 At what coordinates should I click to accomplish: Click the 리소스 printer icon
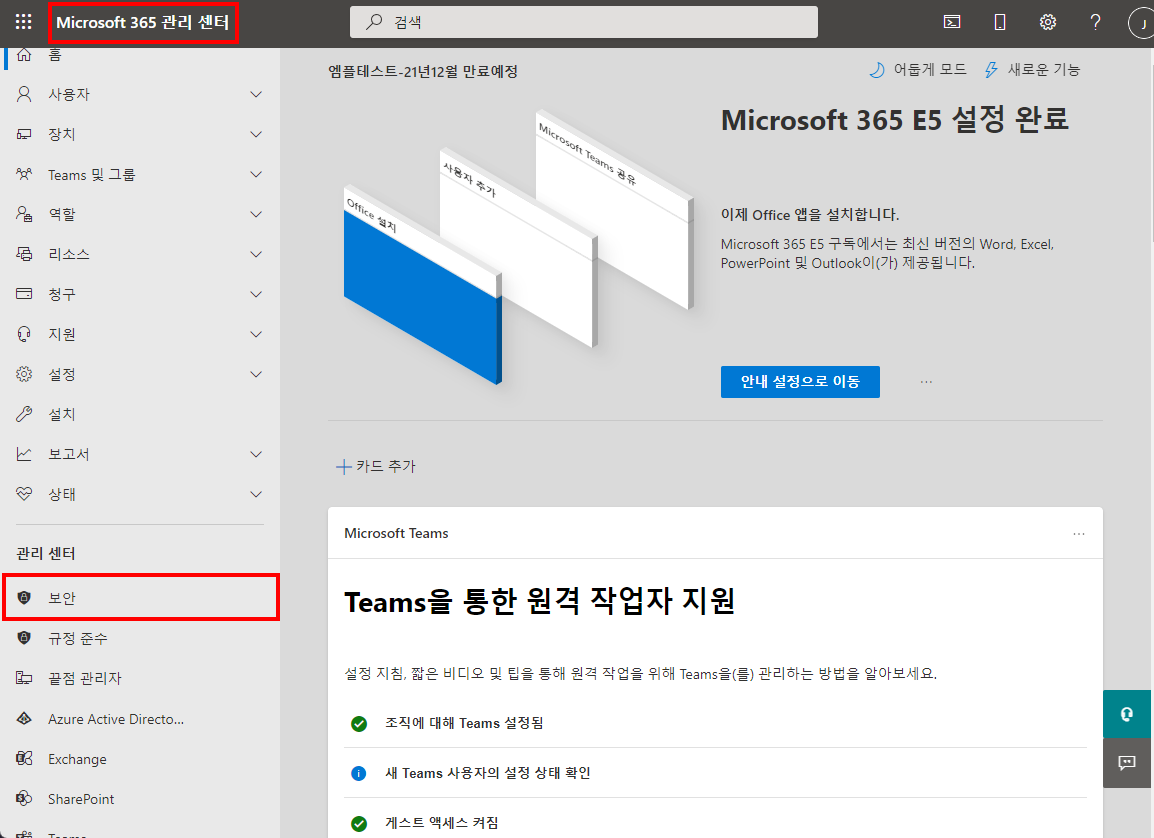tap(24, 254)
